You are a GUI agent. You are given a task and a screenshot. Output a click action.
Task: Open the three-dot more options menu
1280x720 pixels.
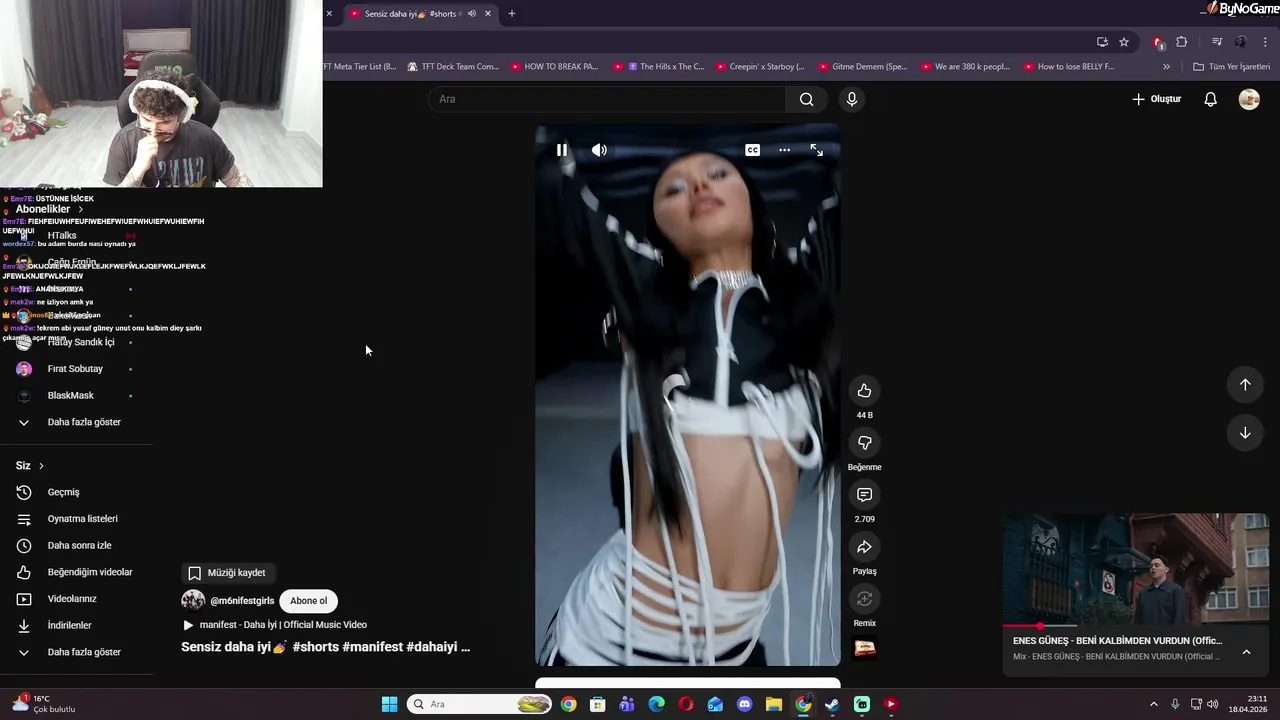[x=784, y=150]
